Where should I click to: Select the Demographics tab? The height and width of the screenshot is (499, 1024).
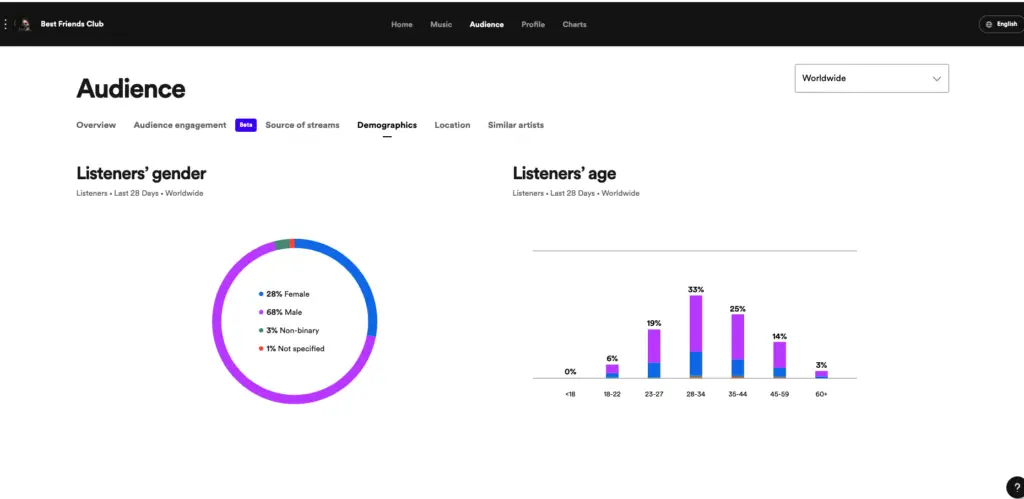(387, 125)
